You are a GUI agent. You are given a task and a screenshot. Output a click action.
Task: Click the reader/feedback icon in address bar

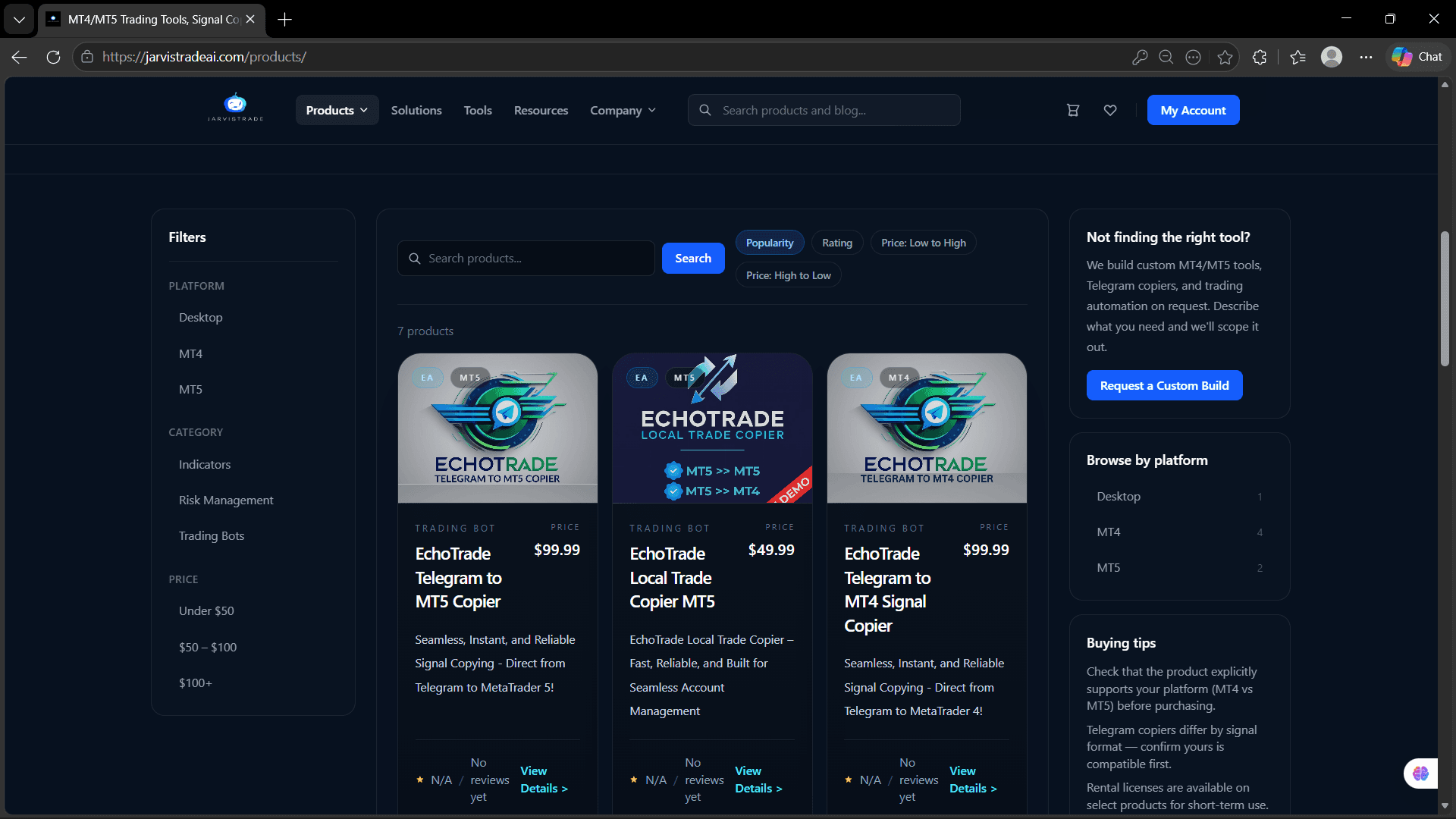pyautogui.click(x=1193, y=57)
